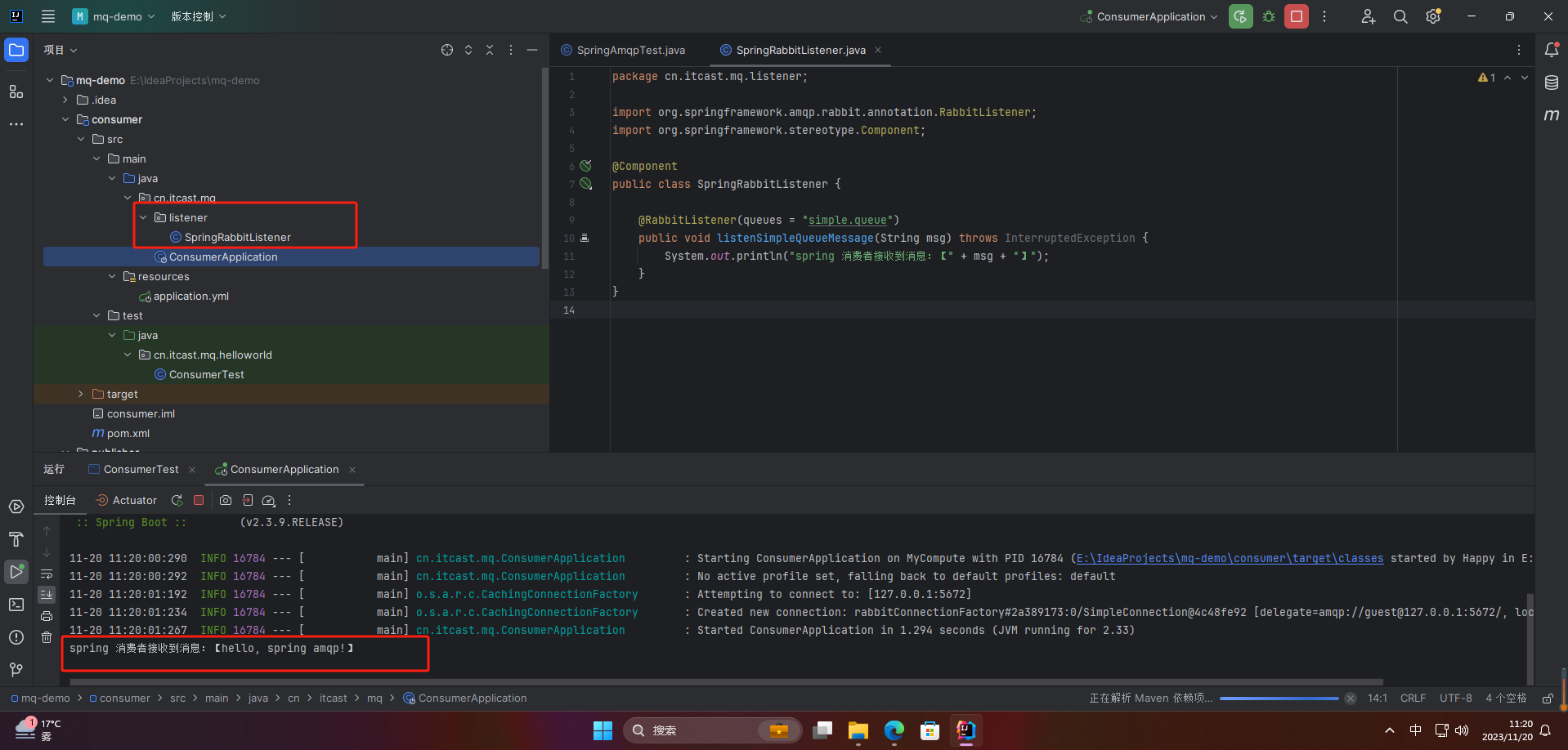Image resolution: width=1568 pixels, height=750 pixels.
Task: Open the Actuator tab
Action: (x=126, y=500)
